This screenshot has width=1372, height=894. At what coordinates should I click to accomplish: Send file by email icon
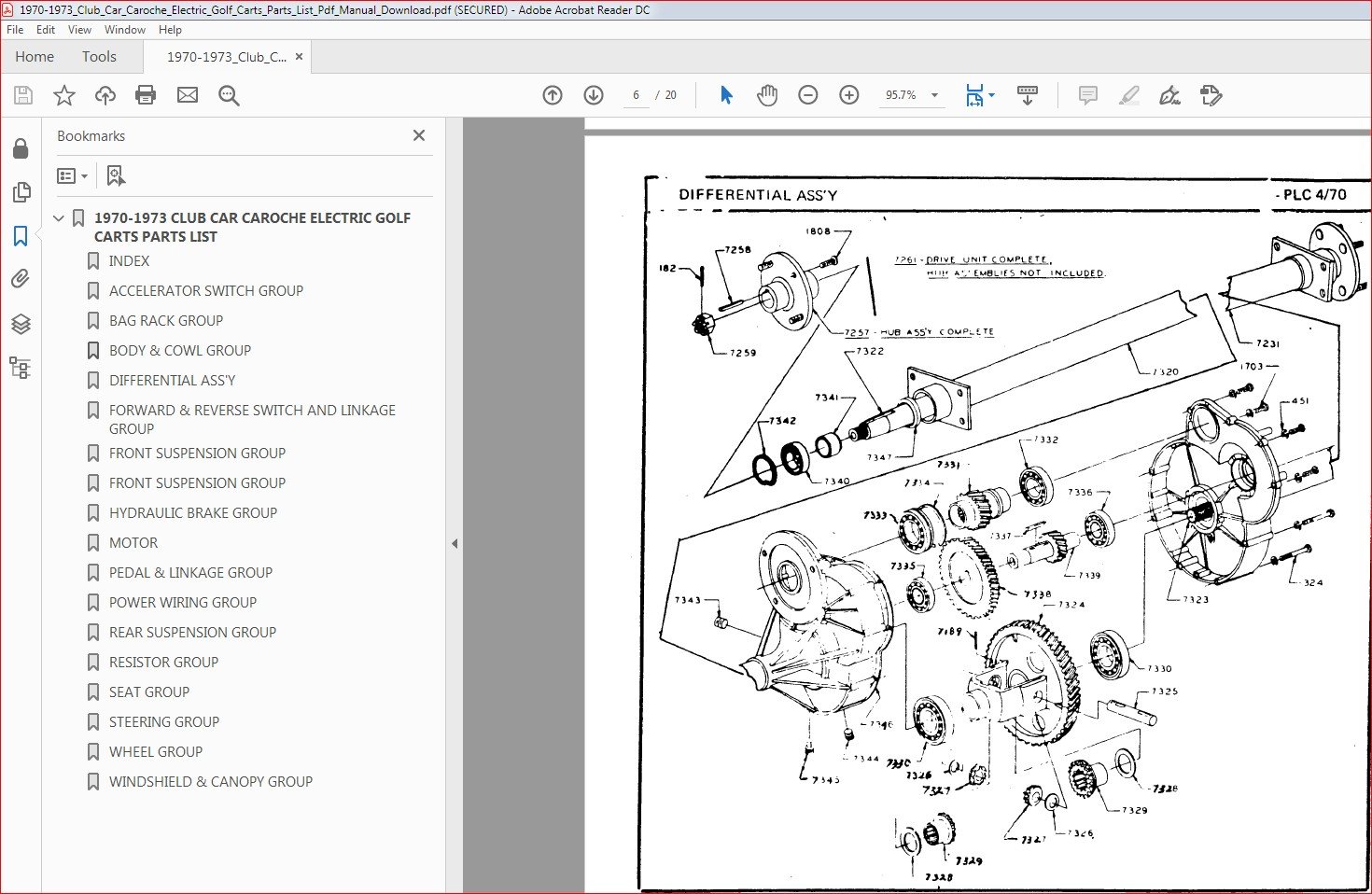click(x=188, y=95)
